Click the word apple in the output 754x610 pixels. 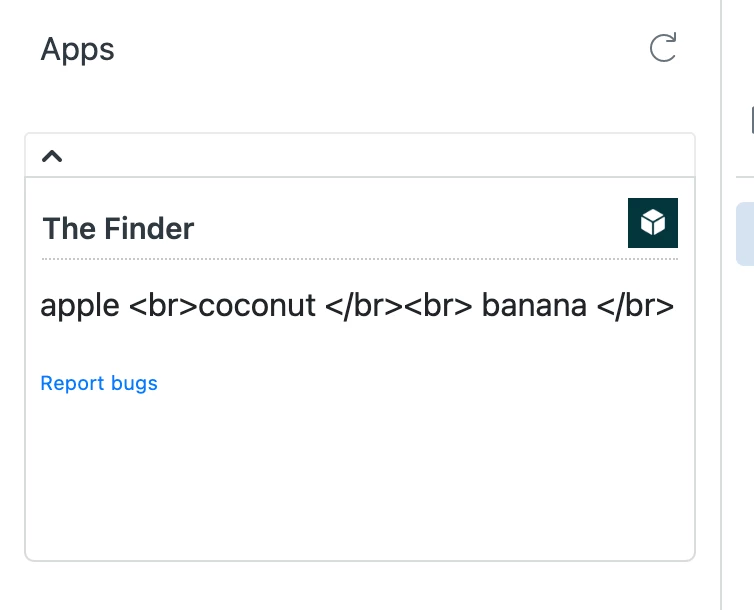(80, 306)
